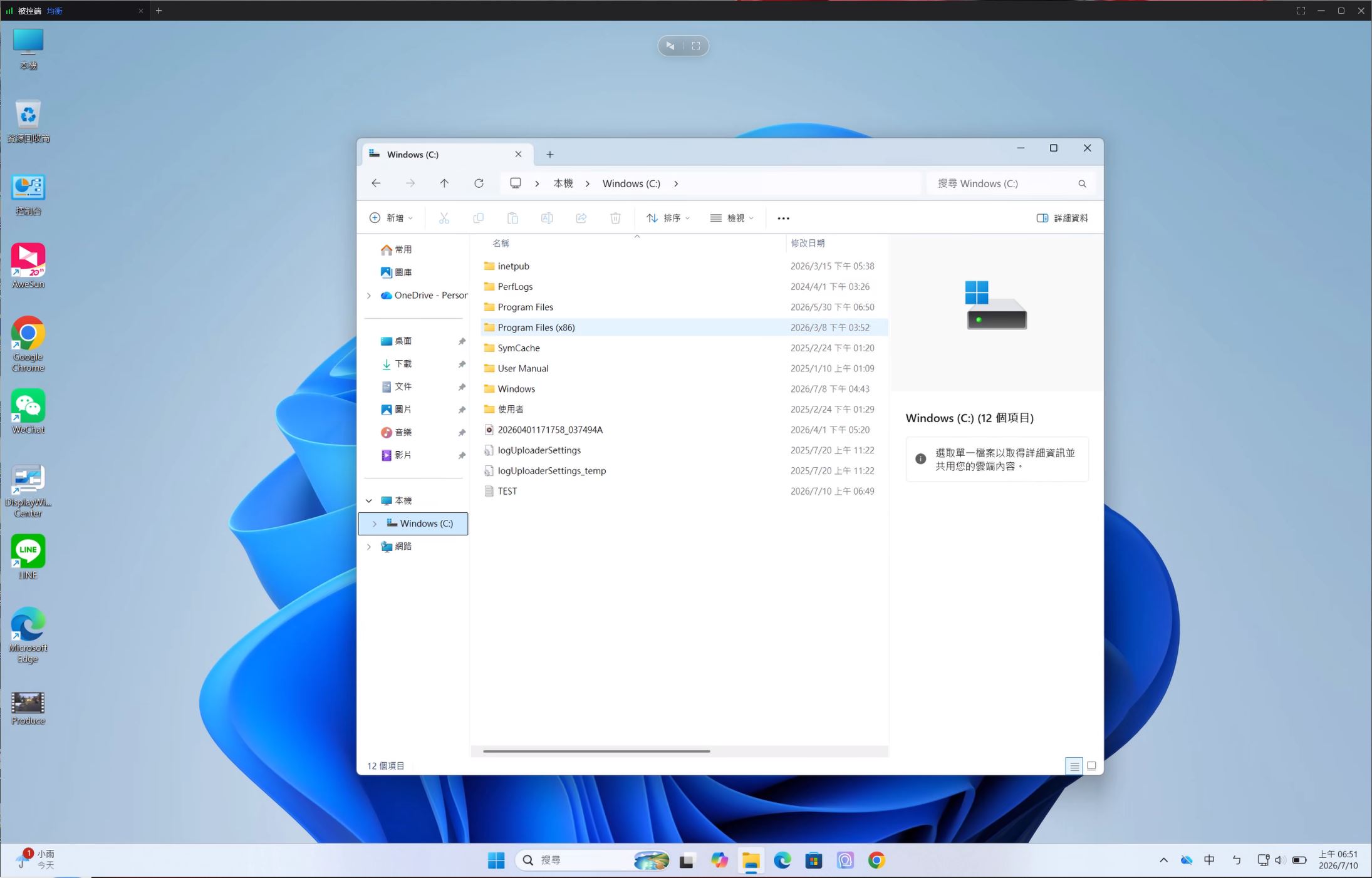Click the Cut scissors icon in toolbar
Viewport: 1372px width, 878px height.
click(x=444, y=218)
